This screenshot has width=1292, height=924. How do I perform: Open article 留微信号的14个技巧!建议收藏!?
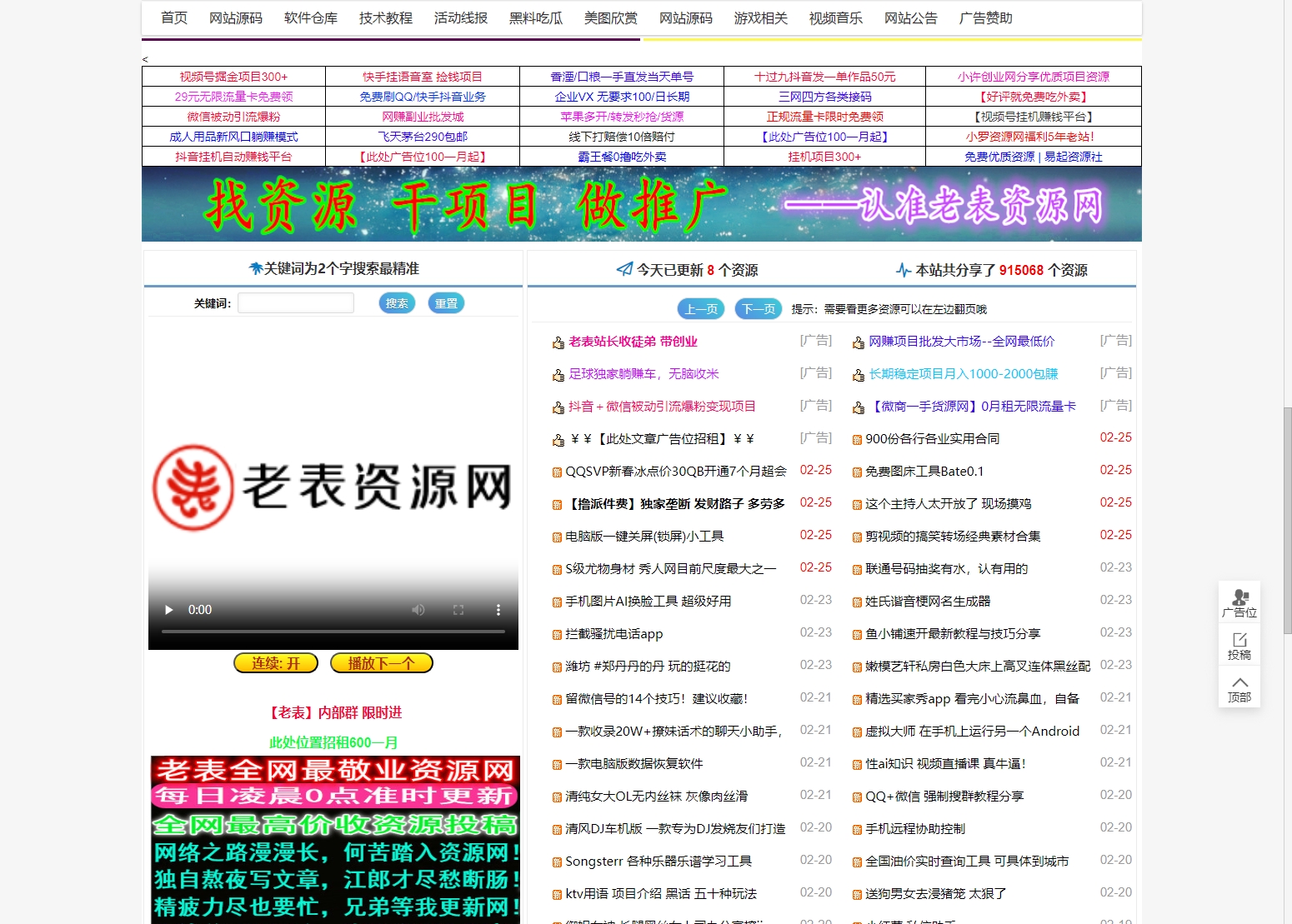[x=657, y=699]
